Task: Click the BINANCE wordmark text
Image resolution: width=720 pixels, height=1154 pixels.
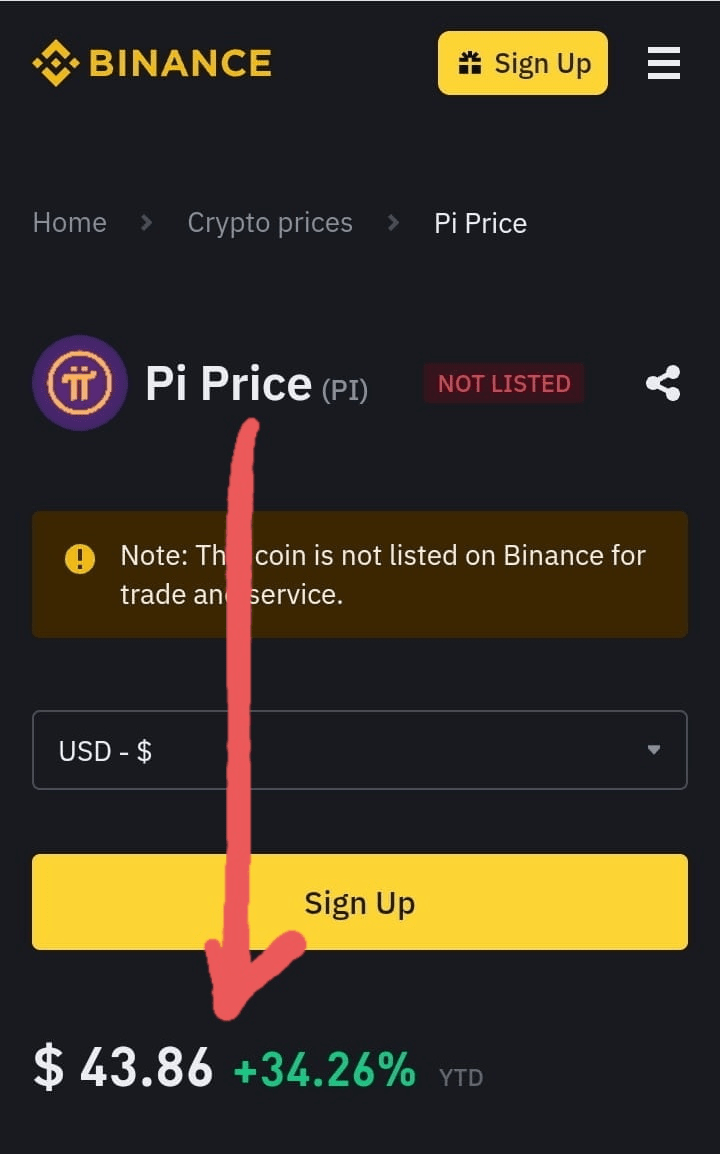Action: pyautogui.click(x=180, y=63)
